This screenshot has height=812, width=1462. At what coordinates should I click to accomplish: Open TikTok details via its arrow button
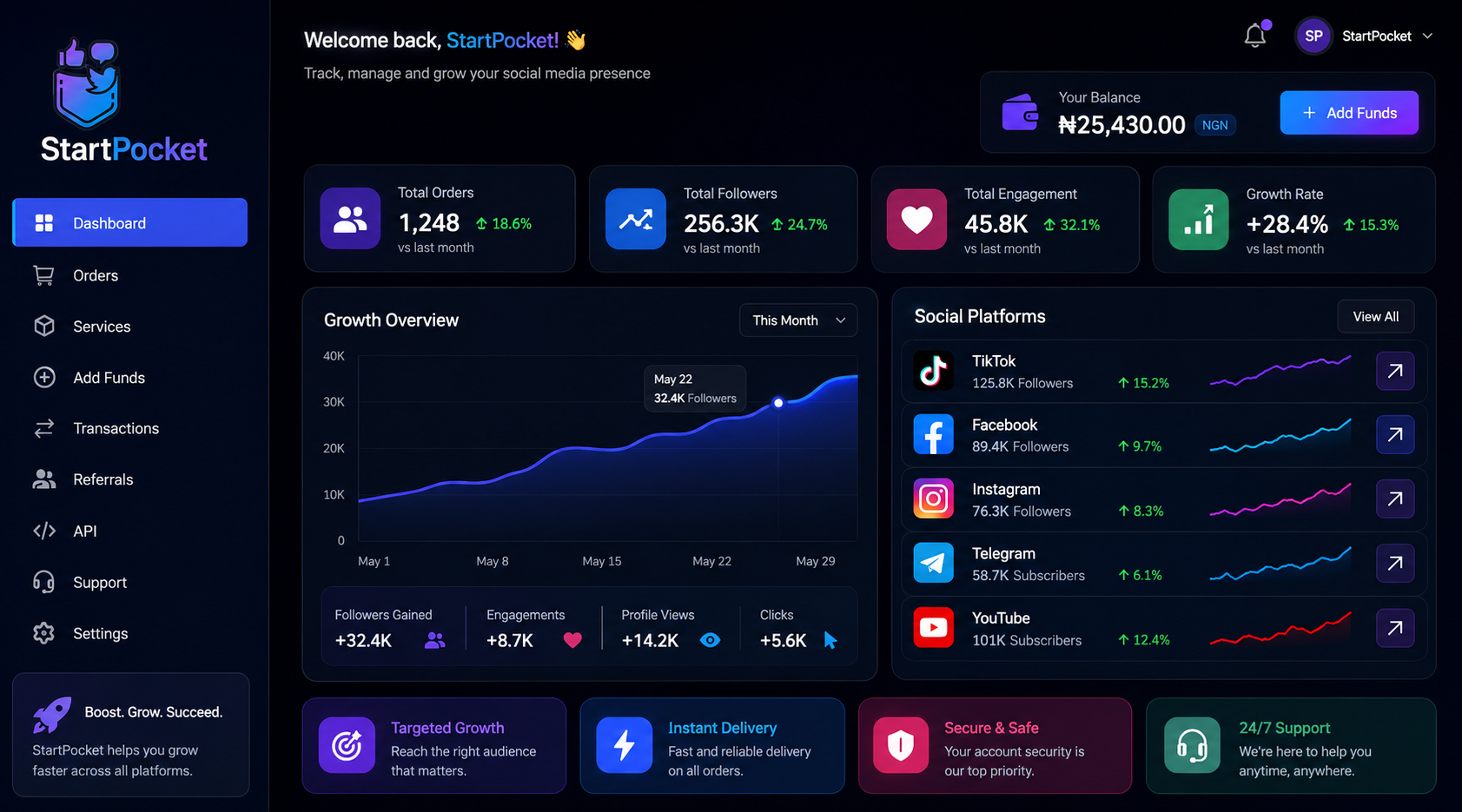click(x=1395, y=371)
